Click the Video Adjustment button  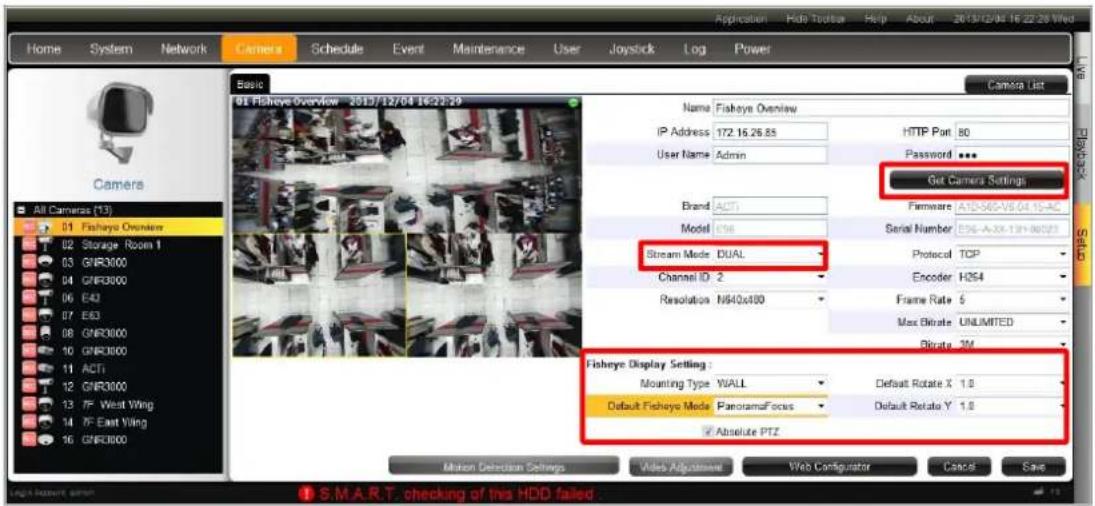680,466
